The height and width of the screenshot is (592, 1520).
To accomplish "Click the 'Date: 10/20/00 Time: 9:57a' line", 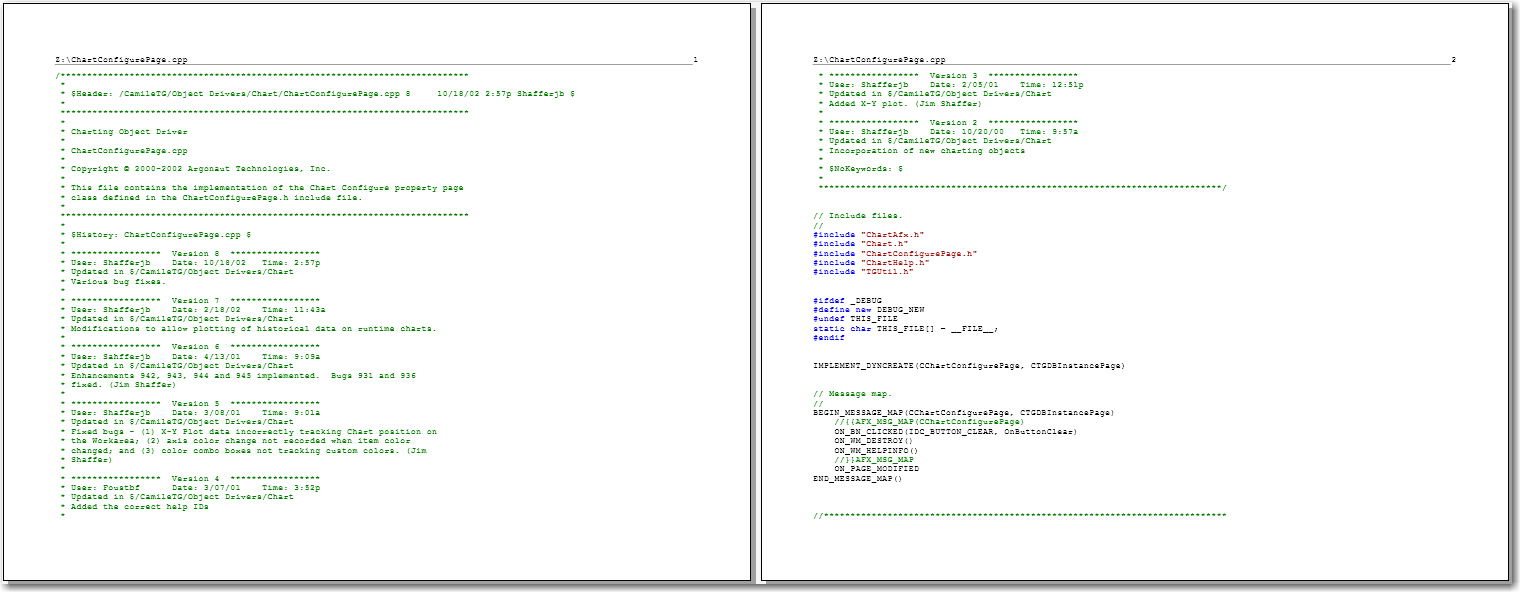I will (x=948, y=131).
